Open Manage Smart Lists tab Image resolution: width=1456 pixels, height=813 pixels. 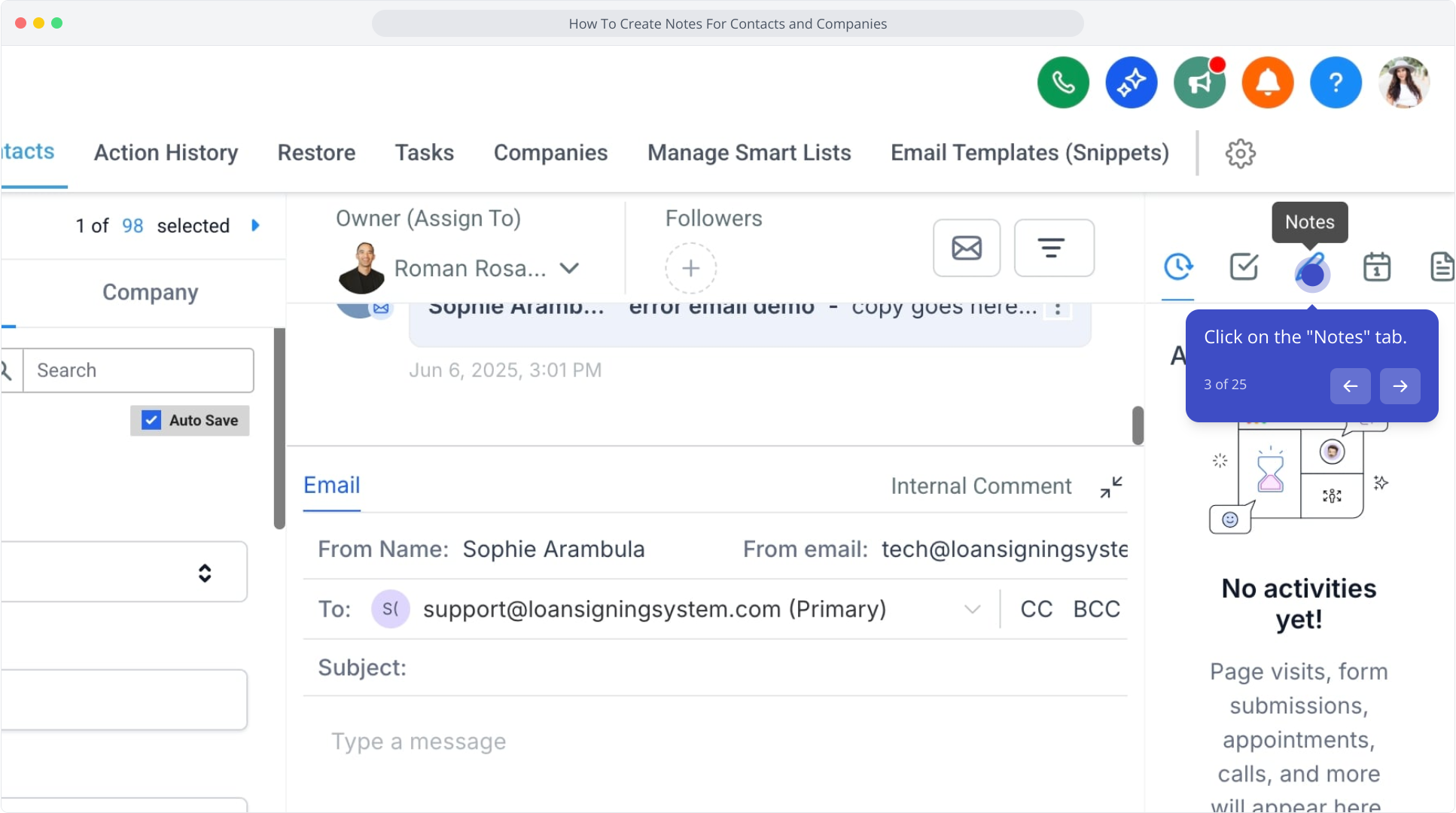point(749,153)
